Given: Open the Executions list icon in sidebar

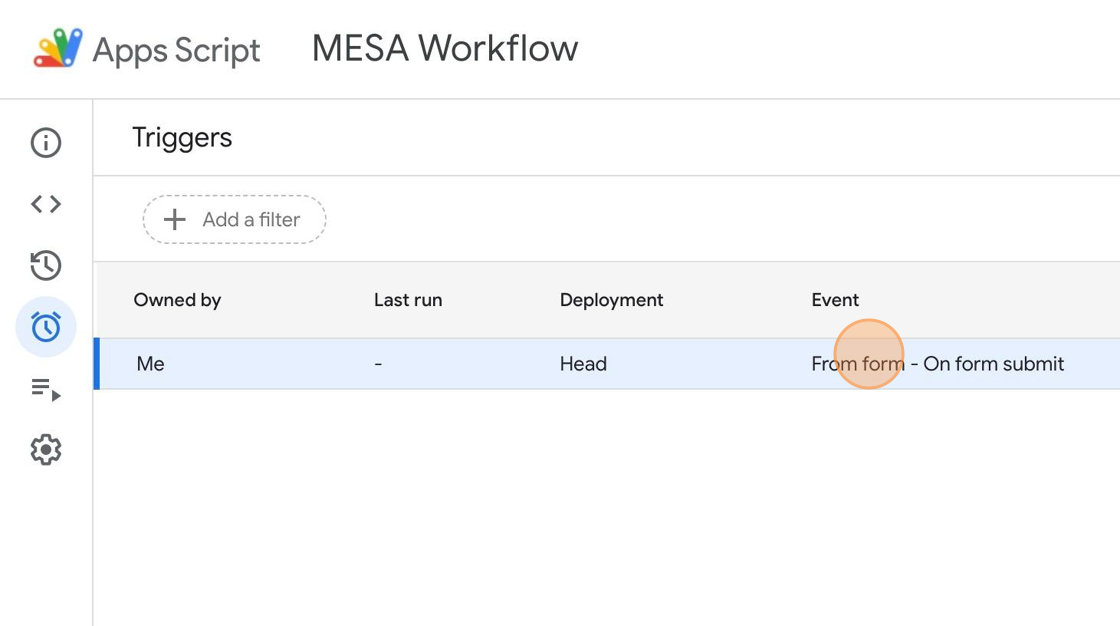Looking at the screenshot, I should 46,389.
